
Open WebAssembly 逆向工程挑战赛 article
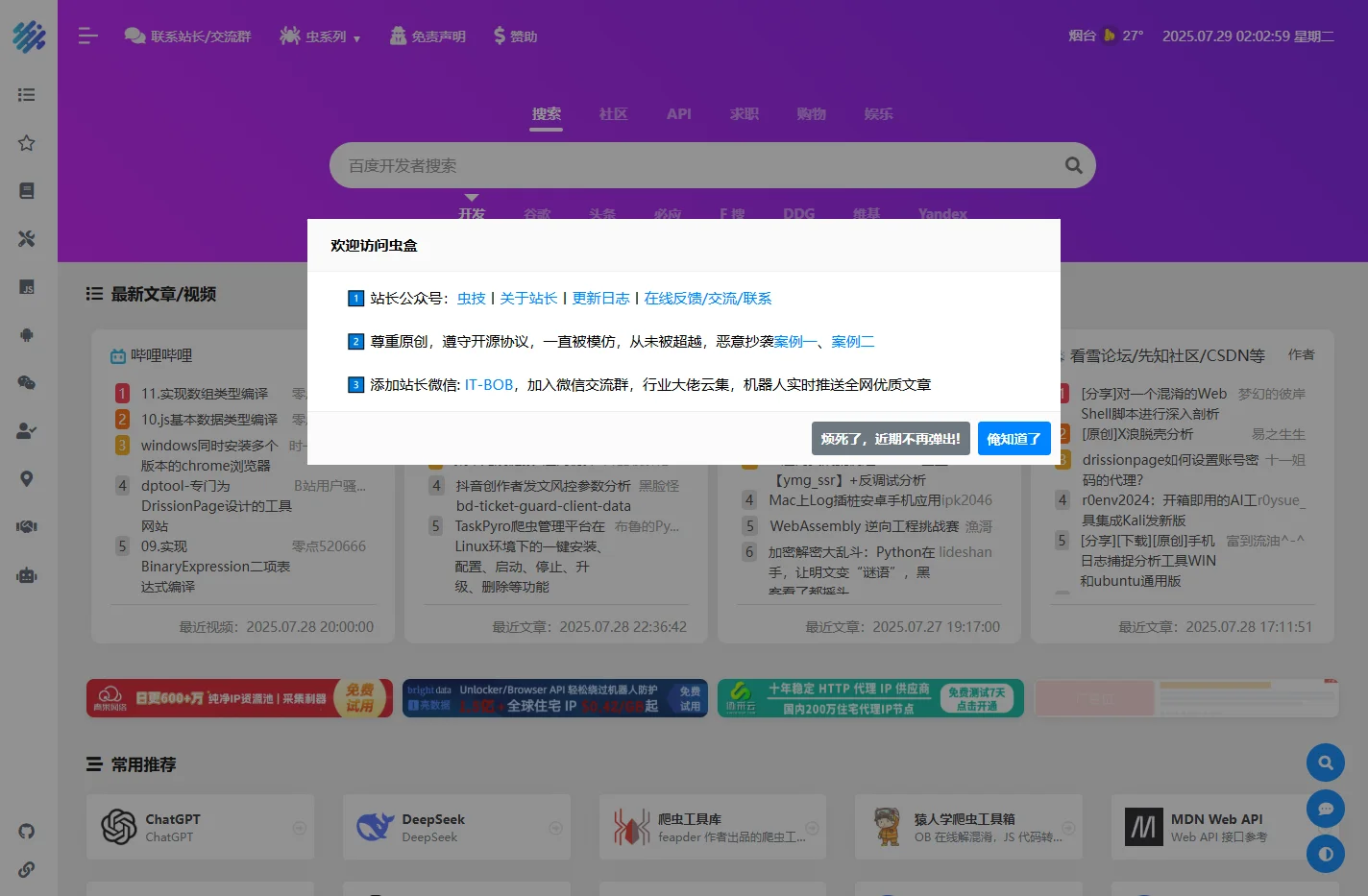865,526
